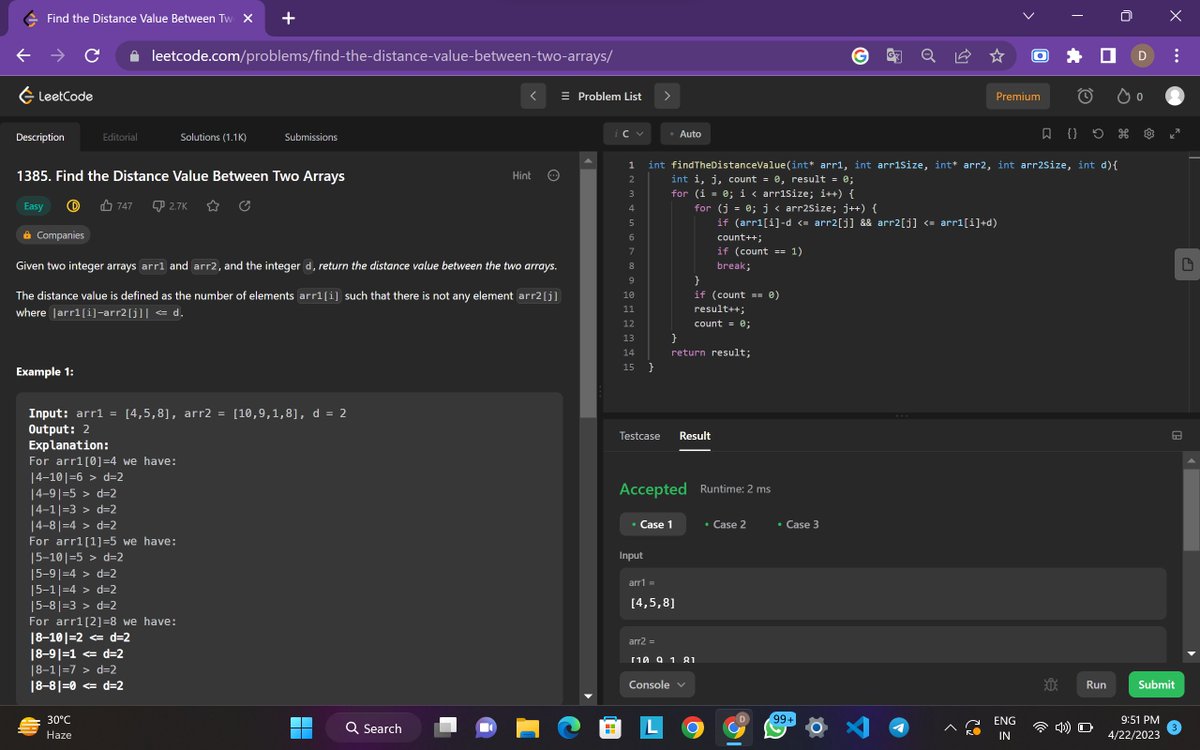Click the Premium button
1200x750 pixels.
click(x=1018, y=96)
